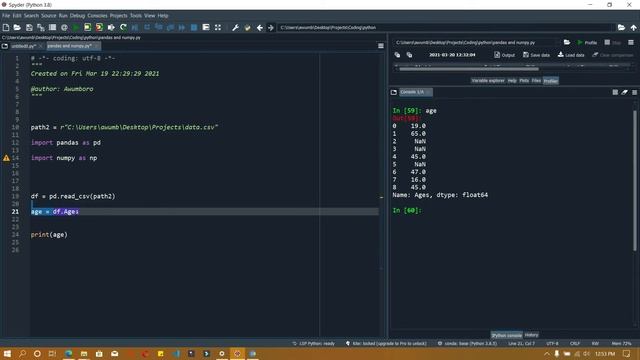Screen dimensions: 640x360
Task: Open taskbar search icon
Action: click(22, 353)
